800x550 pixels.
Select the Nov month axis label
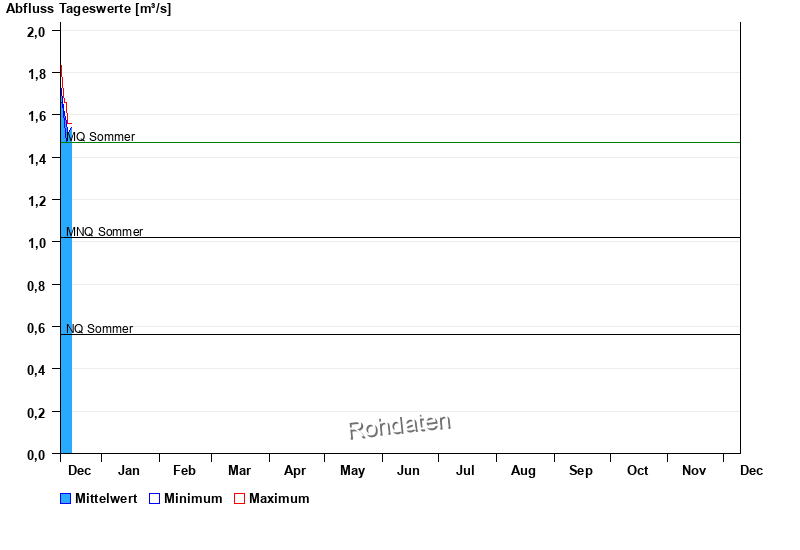[694, 471]
